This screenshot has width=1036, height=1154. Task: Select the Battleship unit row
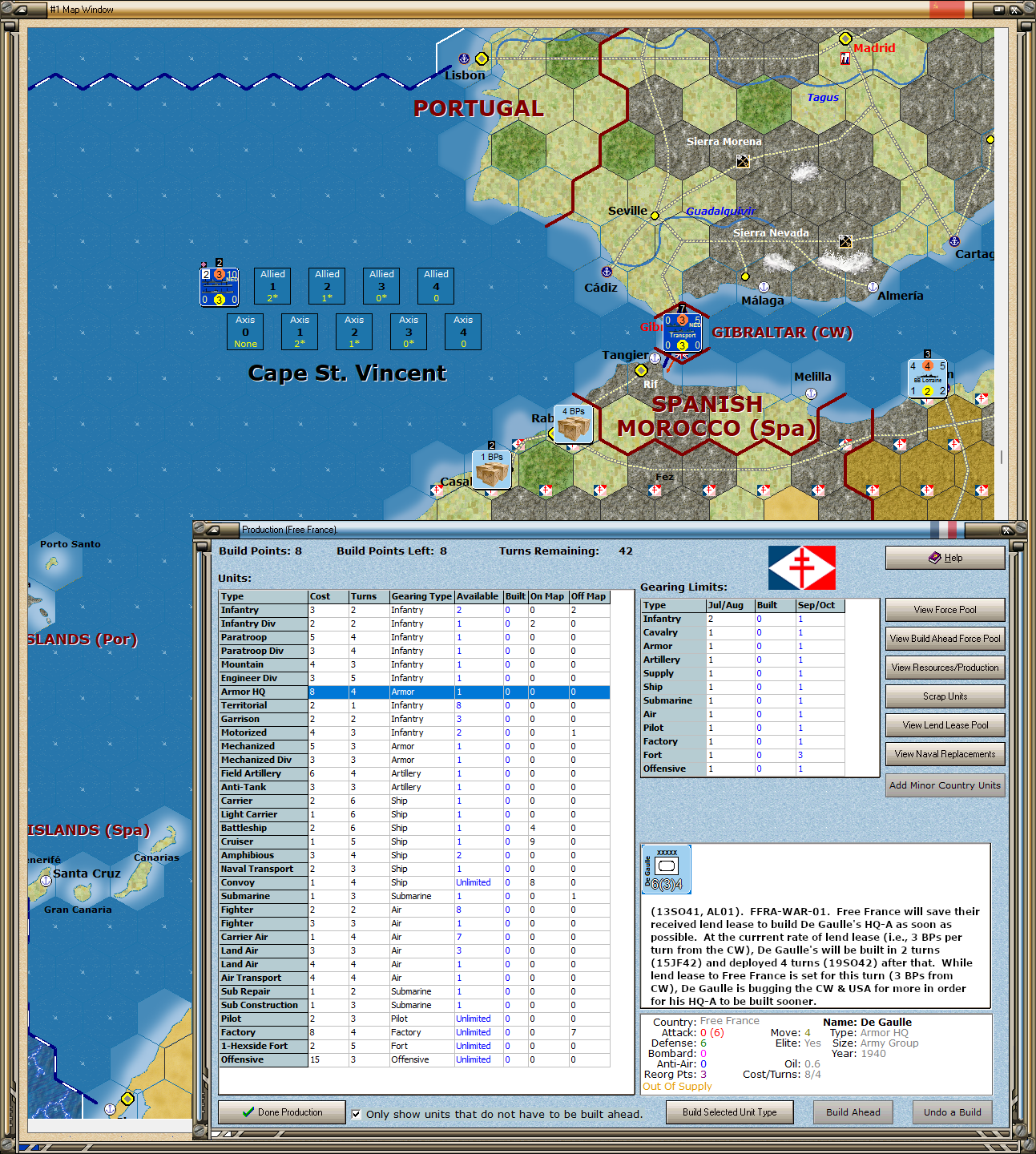tap(414, 828)
